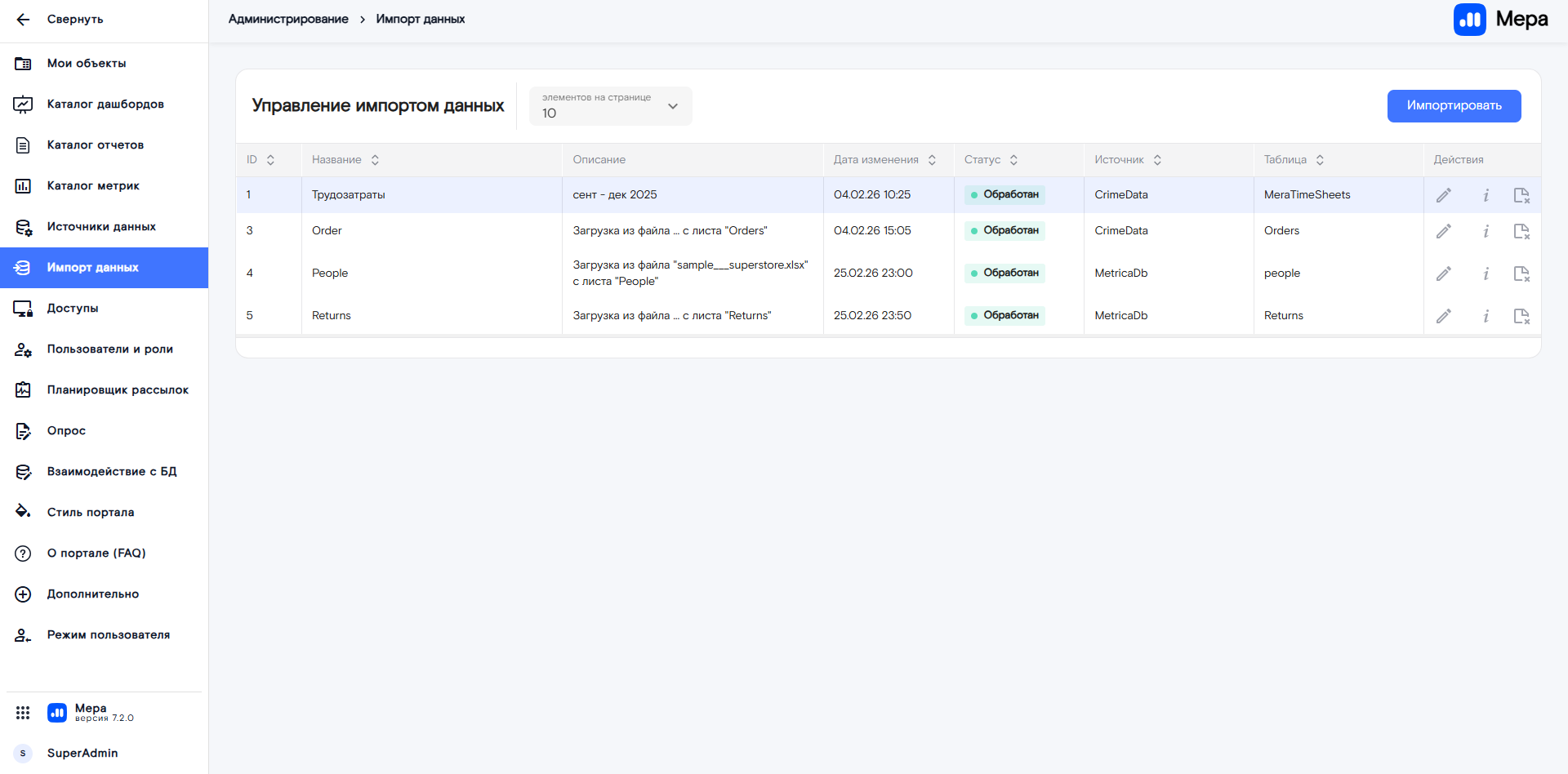Click the info icon for Returns row

click(x=1486, y=316)
